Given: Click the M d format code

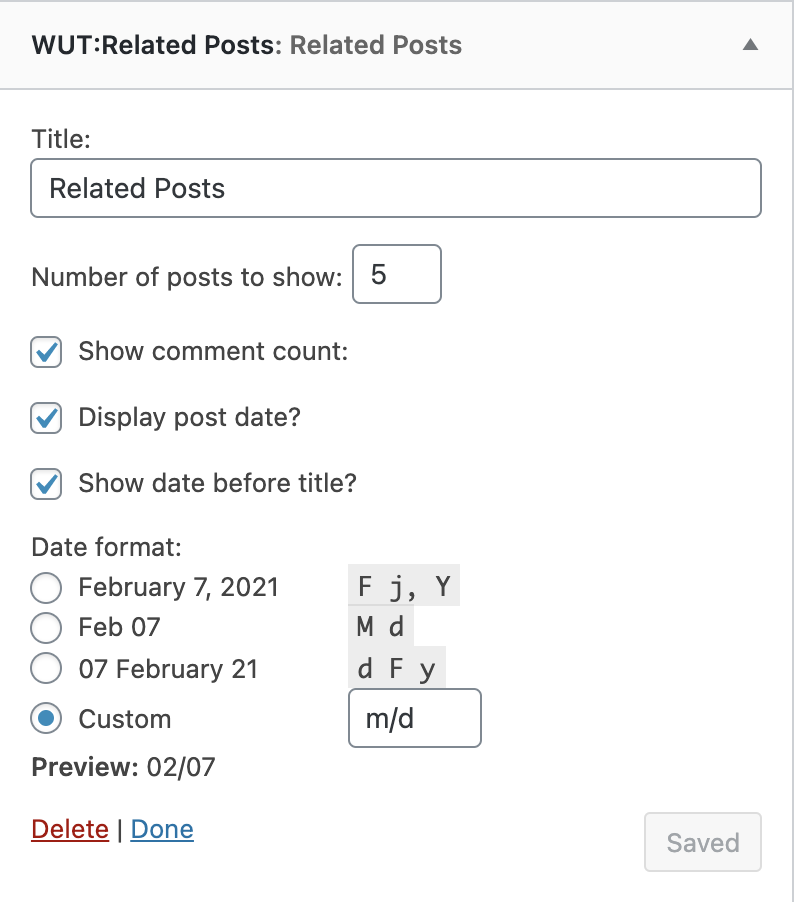Looking at the screenshot, I should (381, 626).
